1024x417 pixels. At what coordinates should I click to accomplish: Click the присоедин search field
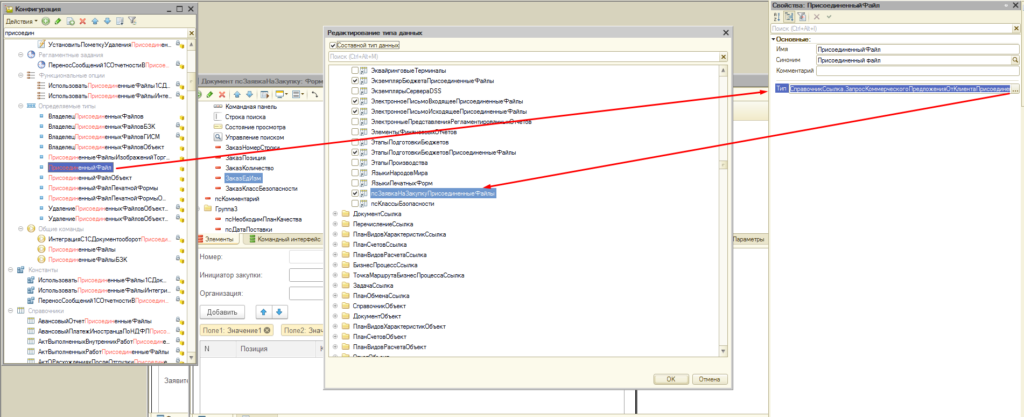(x=95, y=33)
